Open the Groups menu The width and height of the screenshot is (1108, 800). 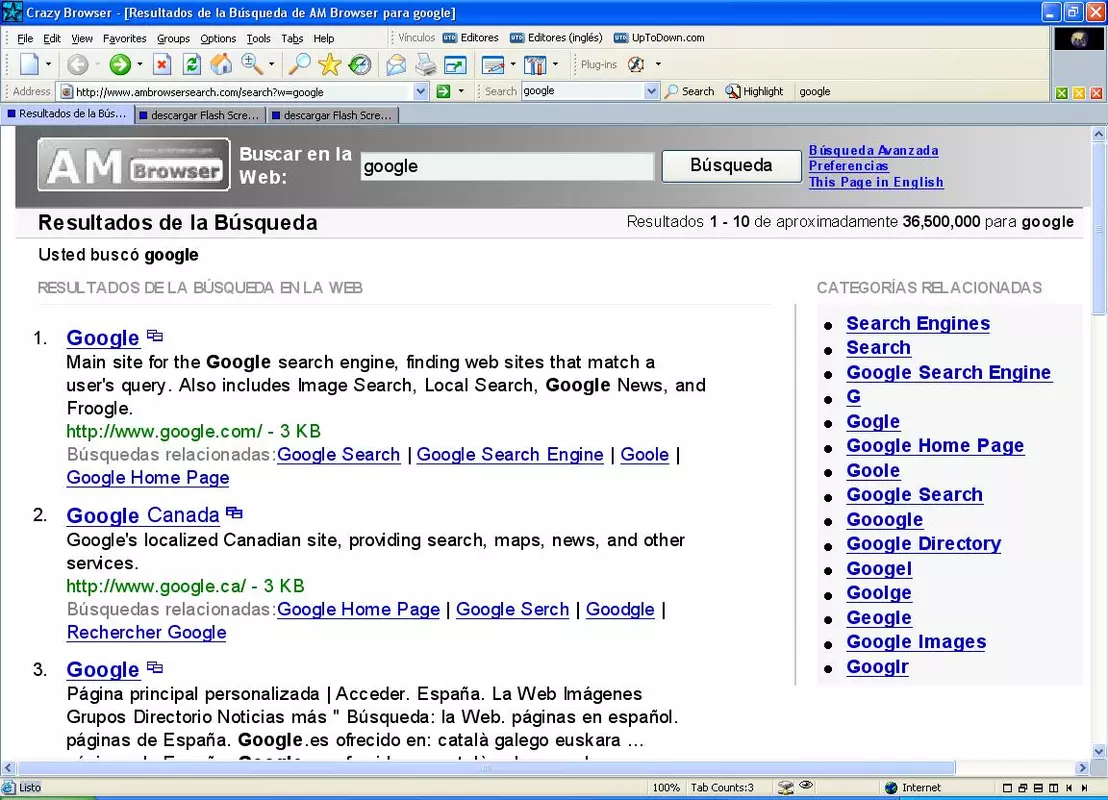tap(173, 38)
